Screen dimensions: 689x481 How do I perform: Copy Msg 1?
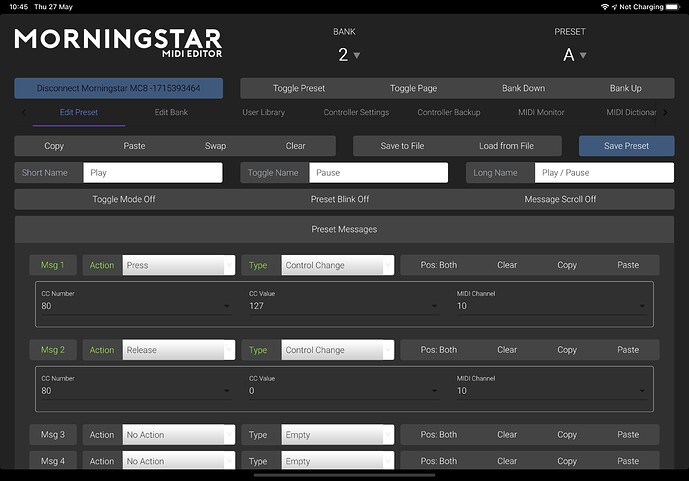coord(567,265)
